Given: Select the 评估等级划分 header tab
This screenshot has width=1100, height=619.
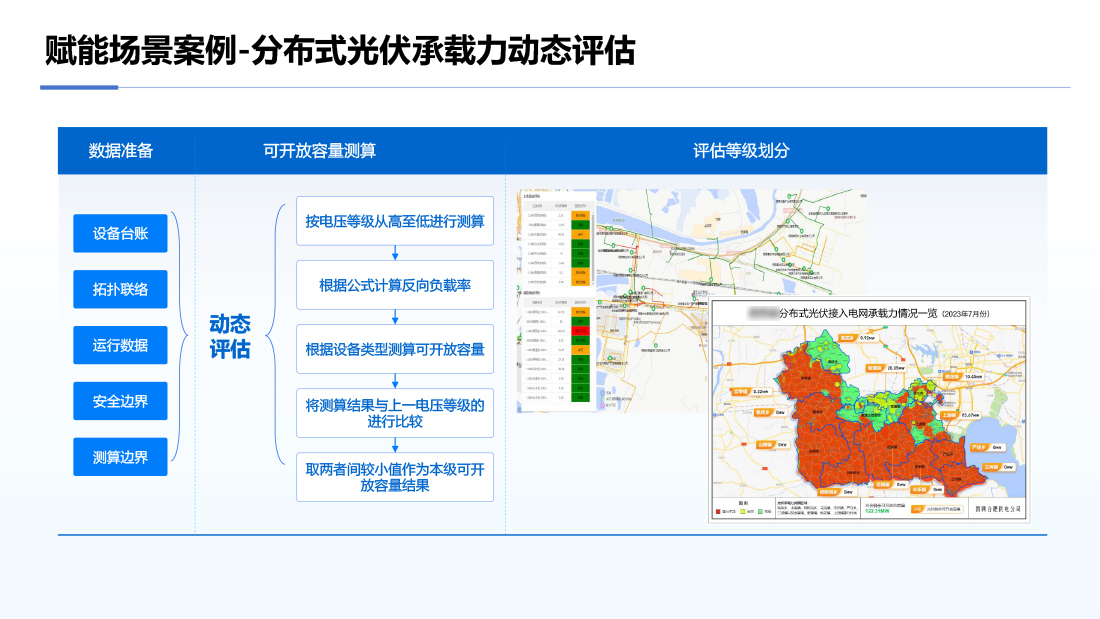Looking at the screenshot, I should pyautogui.click(x=741, y=151).
